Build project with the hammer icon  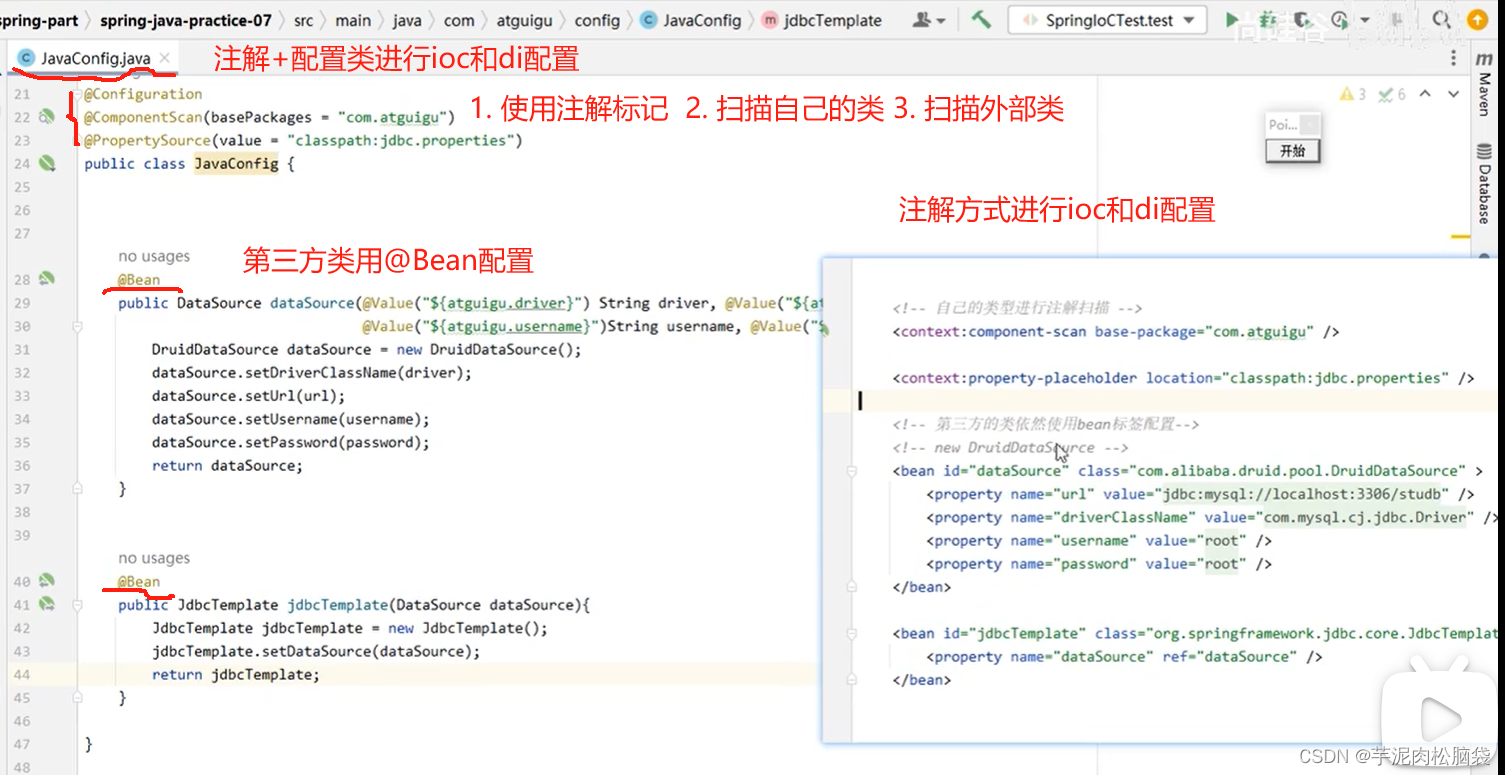pos(981,20)
